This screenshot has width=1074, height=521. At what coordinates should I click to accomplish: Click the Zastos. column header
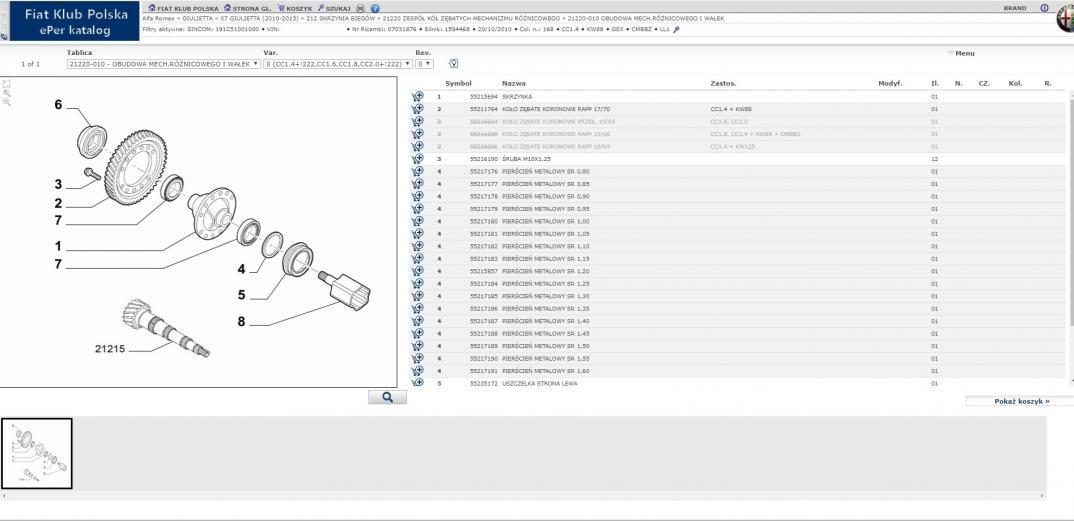pyautogui.click(x=723, y=84)
